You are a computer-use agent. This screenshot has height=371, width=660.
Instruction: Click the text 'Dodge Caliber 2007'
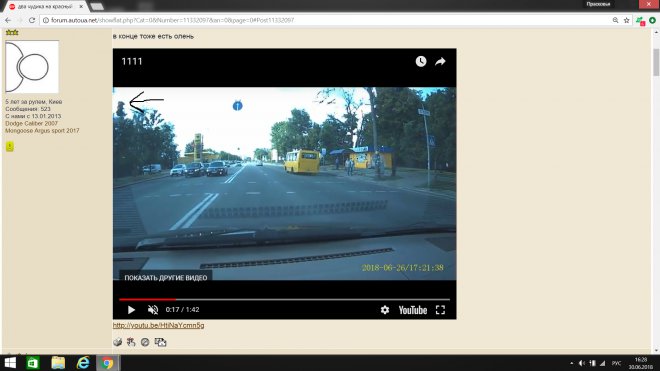click(31, 123)
